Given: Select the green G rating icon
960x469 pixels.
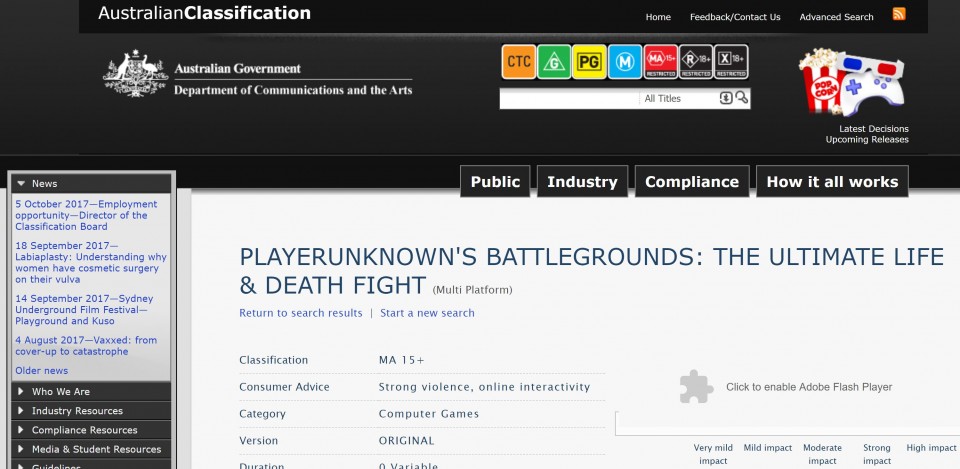Looking at the screenshot, I should pos(554,61).
